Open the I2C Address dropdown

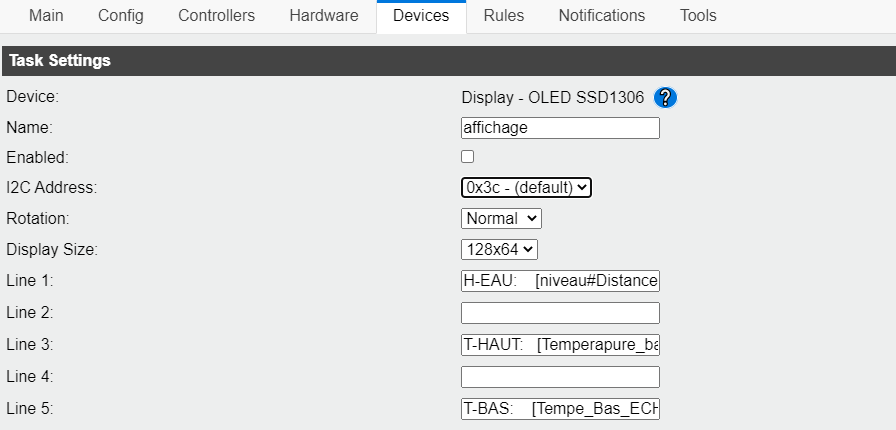pos(526,187)
